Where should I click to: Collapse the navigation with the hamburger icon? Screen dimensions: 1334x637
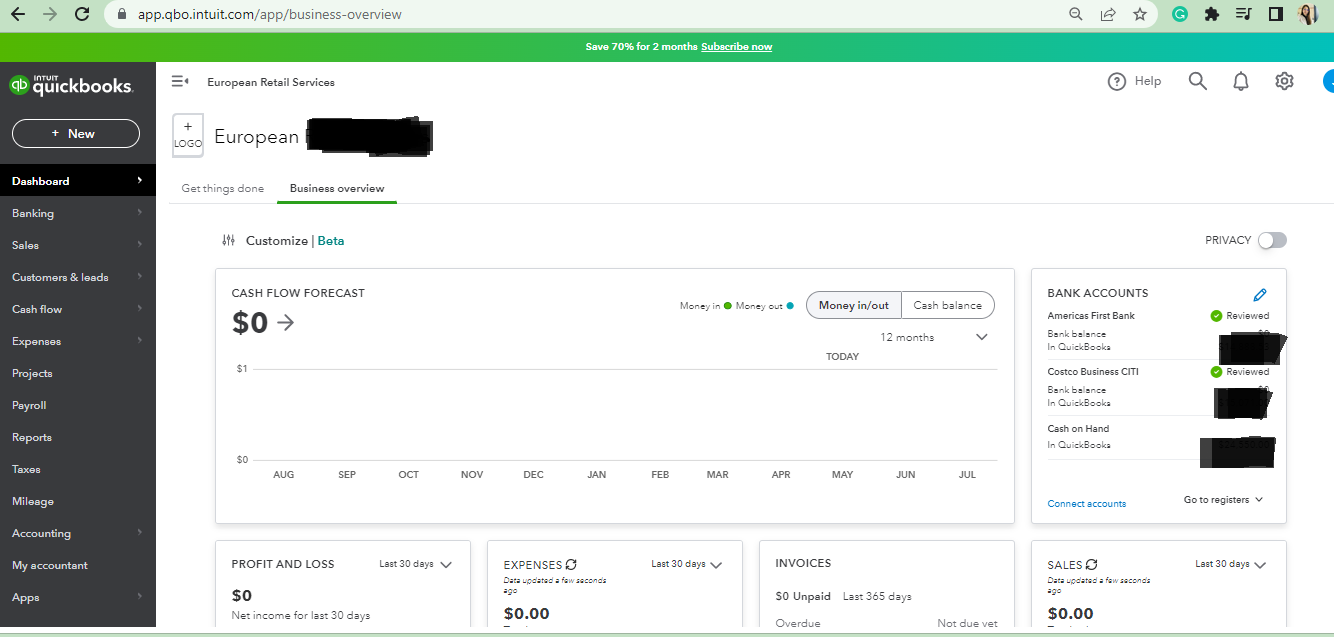(180, 82)
